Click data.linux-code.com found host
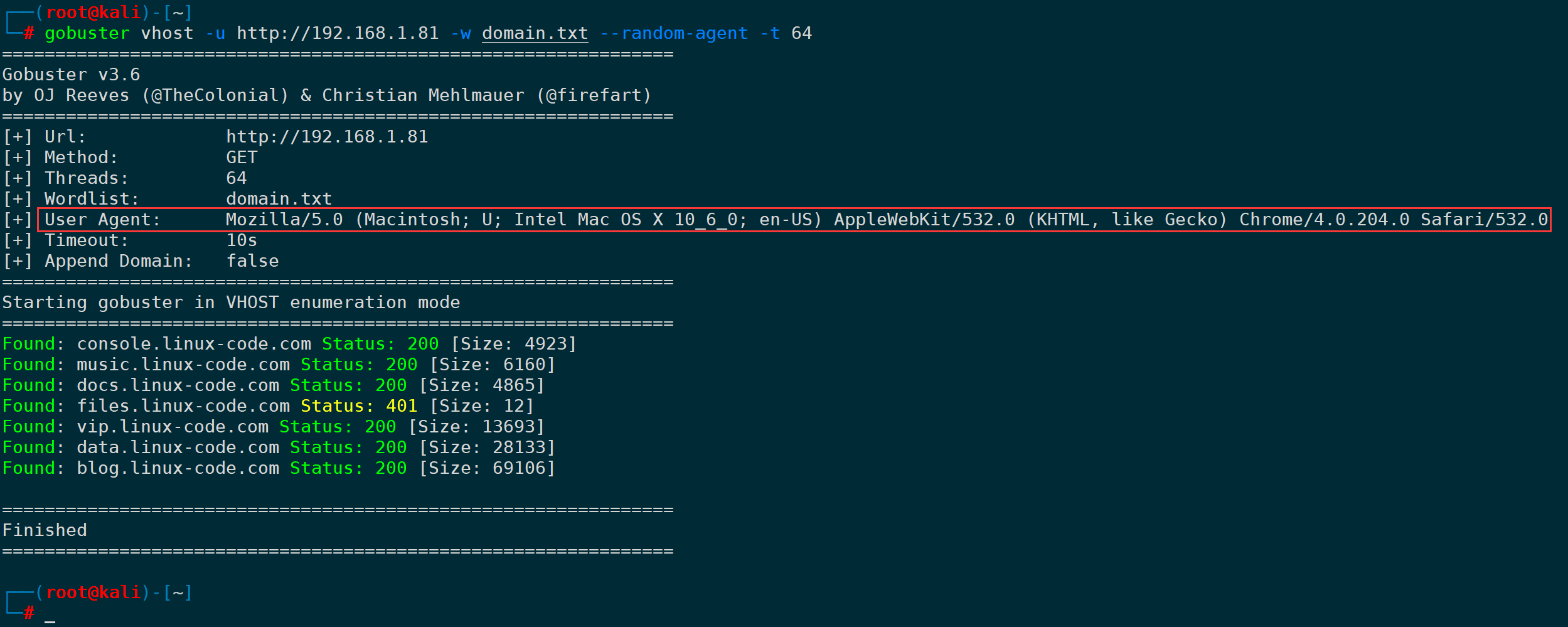 (x=178, y=447)
